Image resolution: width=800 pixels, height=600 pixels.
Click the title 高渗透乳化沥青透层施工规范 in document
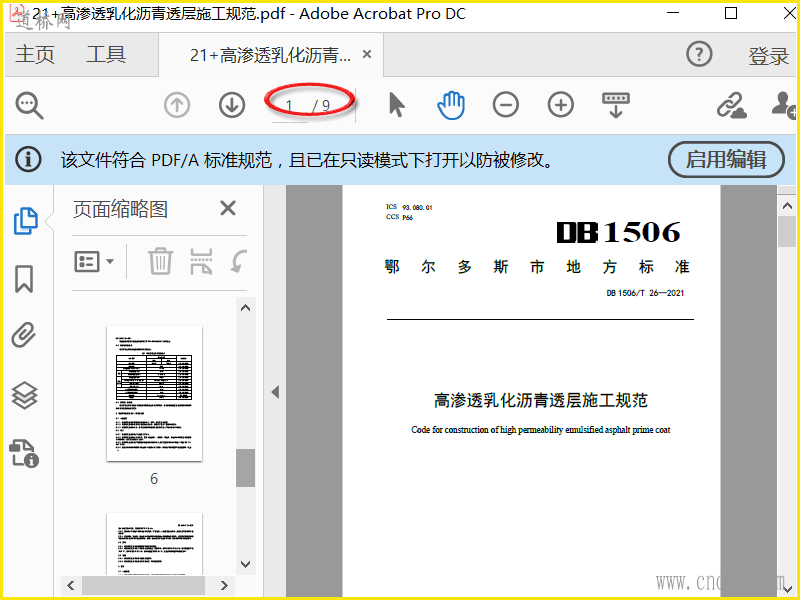pos(540,401)
